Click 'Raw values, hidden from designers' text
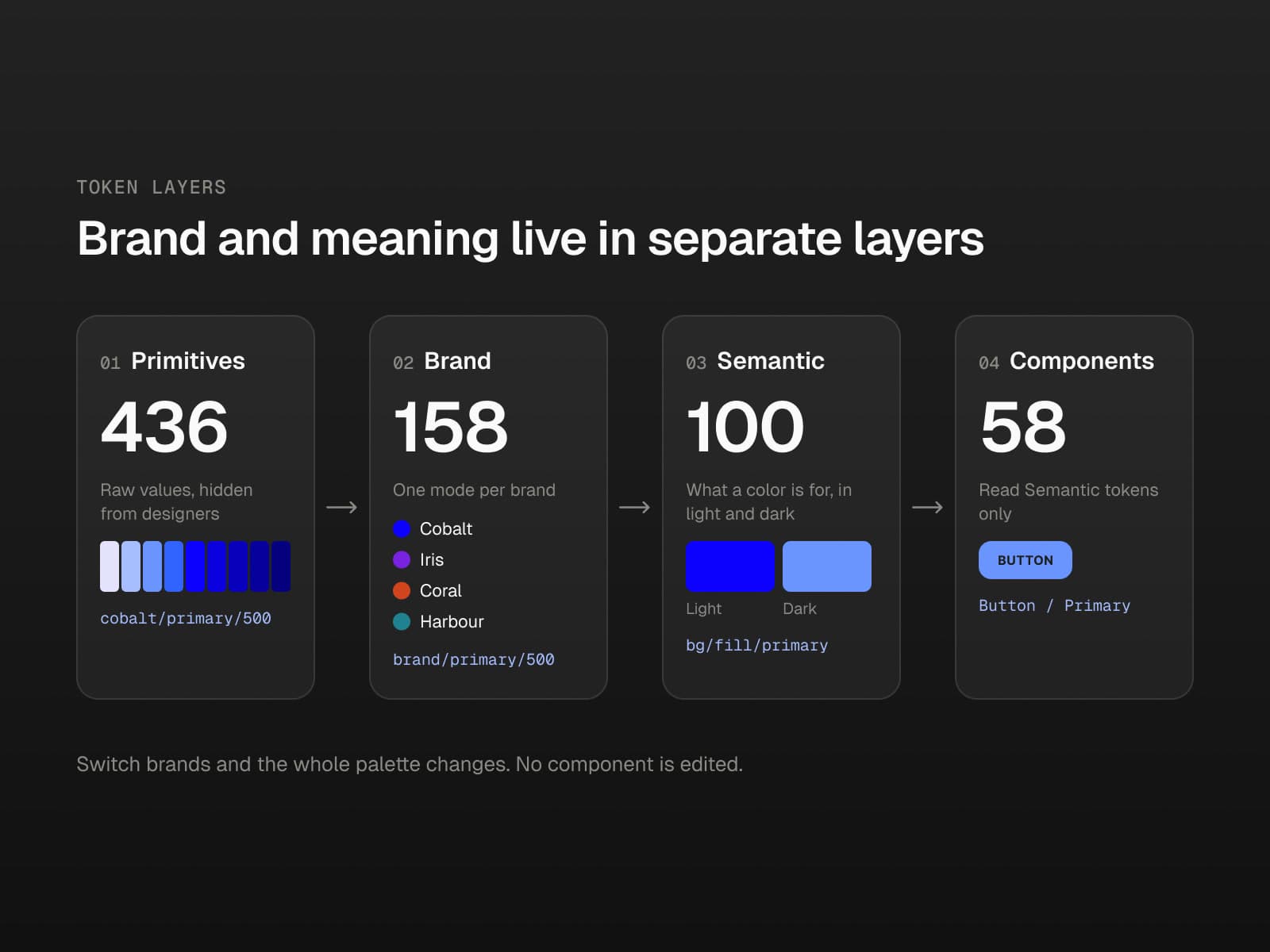The image size is (1270, 952). coord(176,502)
